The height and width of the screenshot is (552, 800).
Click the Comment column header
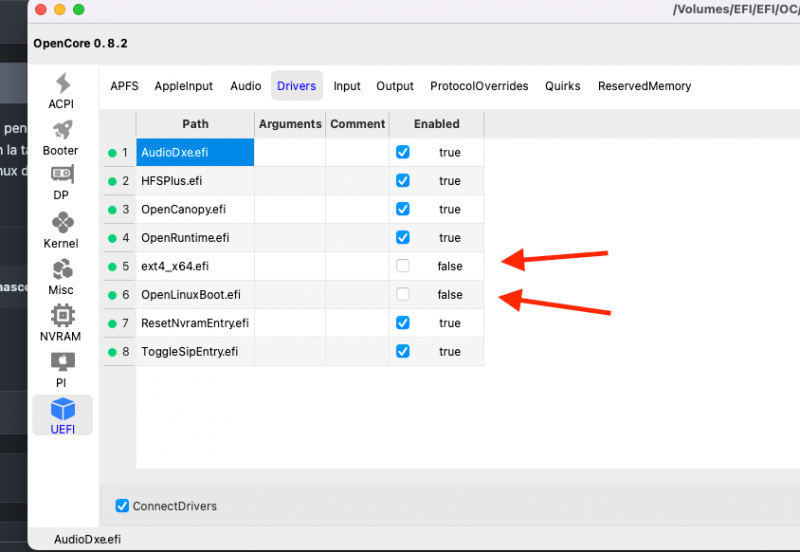coord(357,124)
